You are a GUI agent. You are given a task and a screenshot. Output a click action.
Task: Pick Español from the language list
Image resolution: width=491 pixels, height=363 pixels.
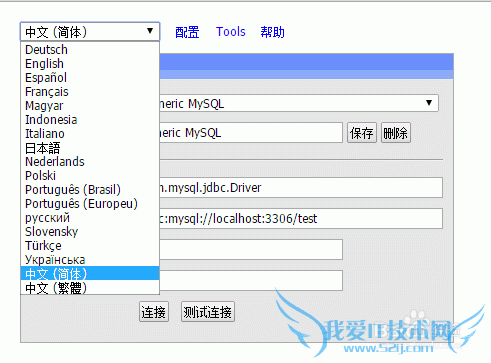(90, 77)
